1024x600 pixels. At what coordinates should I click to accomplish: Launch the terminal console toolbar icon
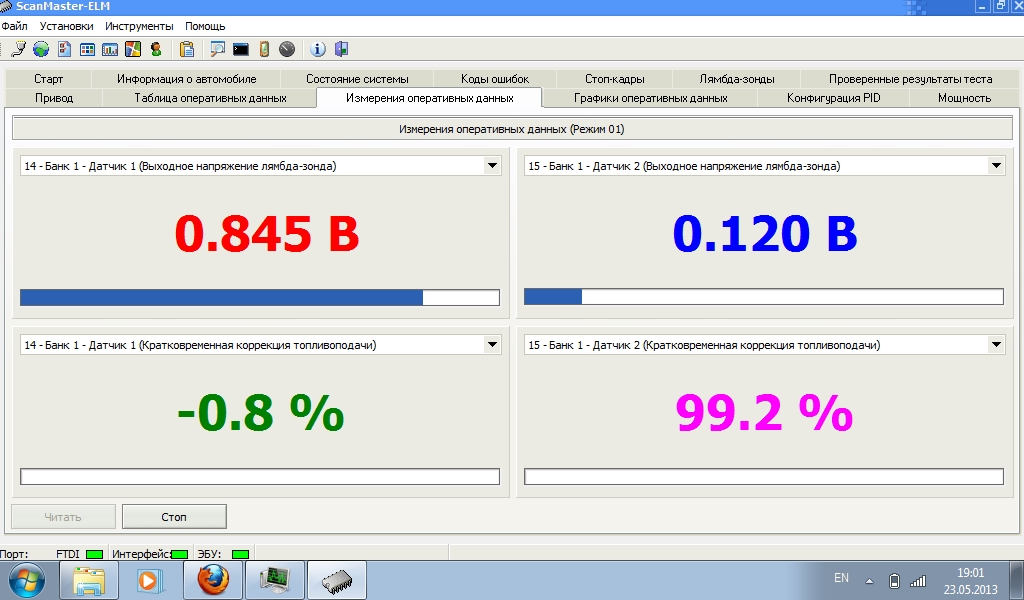click(240, 48)
